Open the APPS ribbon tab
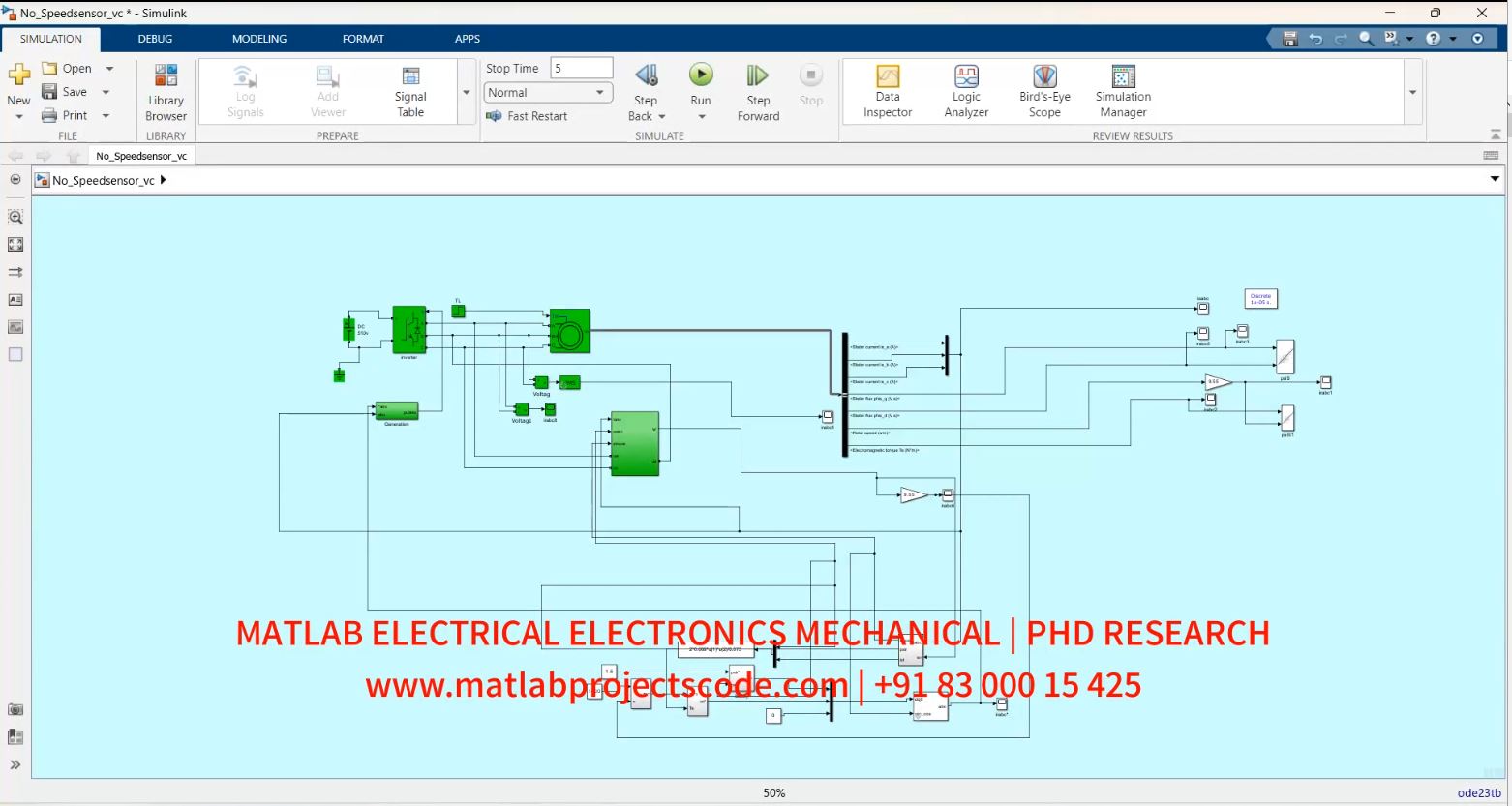Image resolution: width=1512 pixels, height=806 pixels. (467, 39)
